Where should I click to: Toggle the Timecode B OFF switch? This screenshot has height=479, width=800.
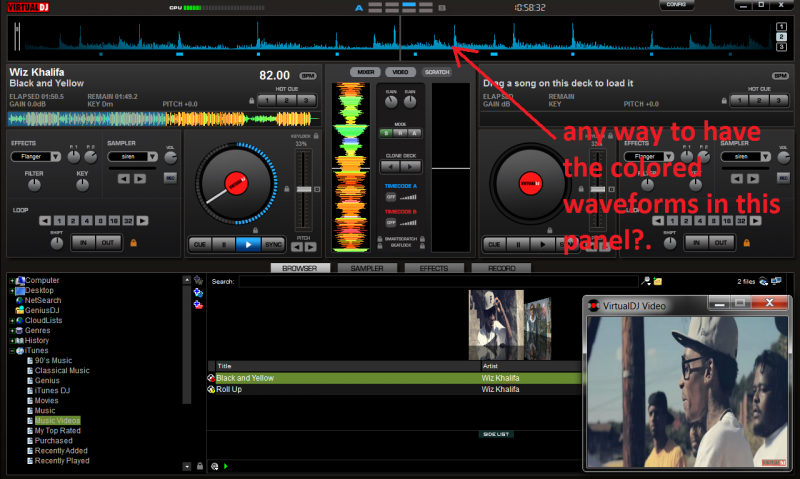coord(391,223)
